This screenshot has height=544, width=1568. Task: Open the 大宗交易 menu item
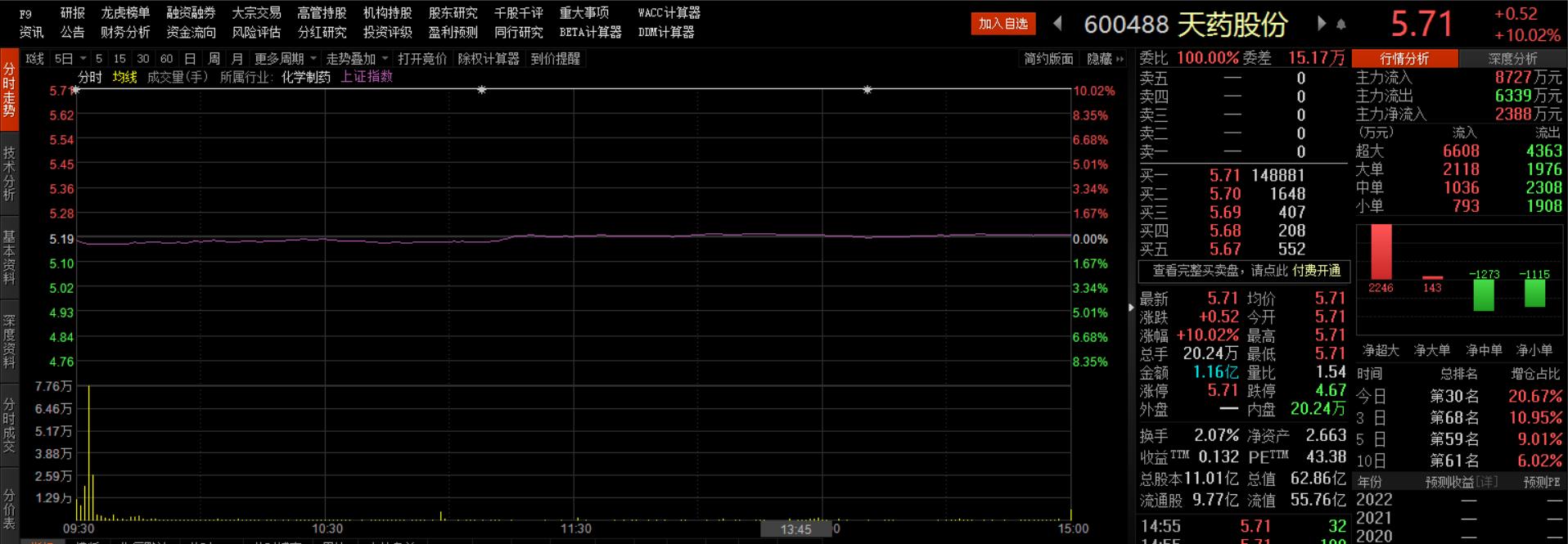pyautogui.click(x=256, y=13)
